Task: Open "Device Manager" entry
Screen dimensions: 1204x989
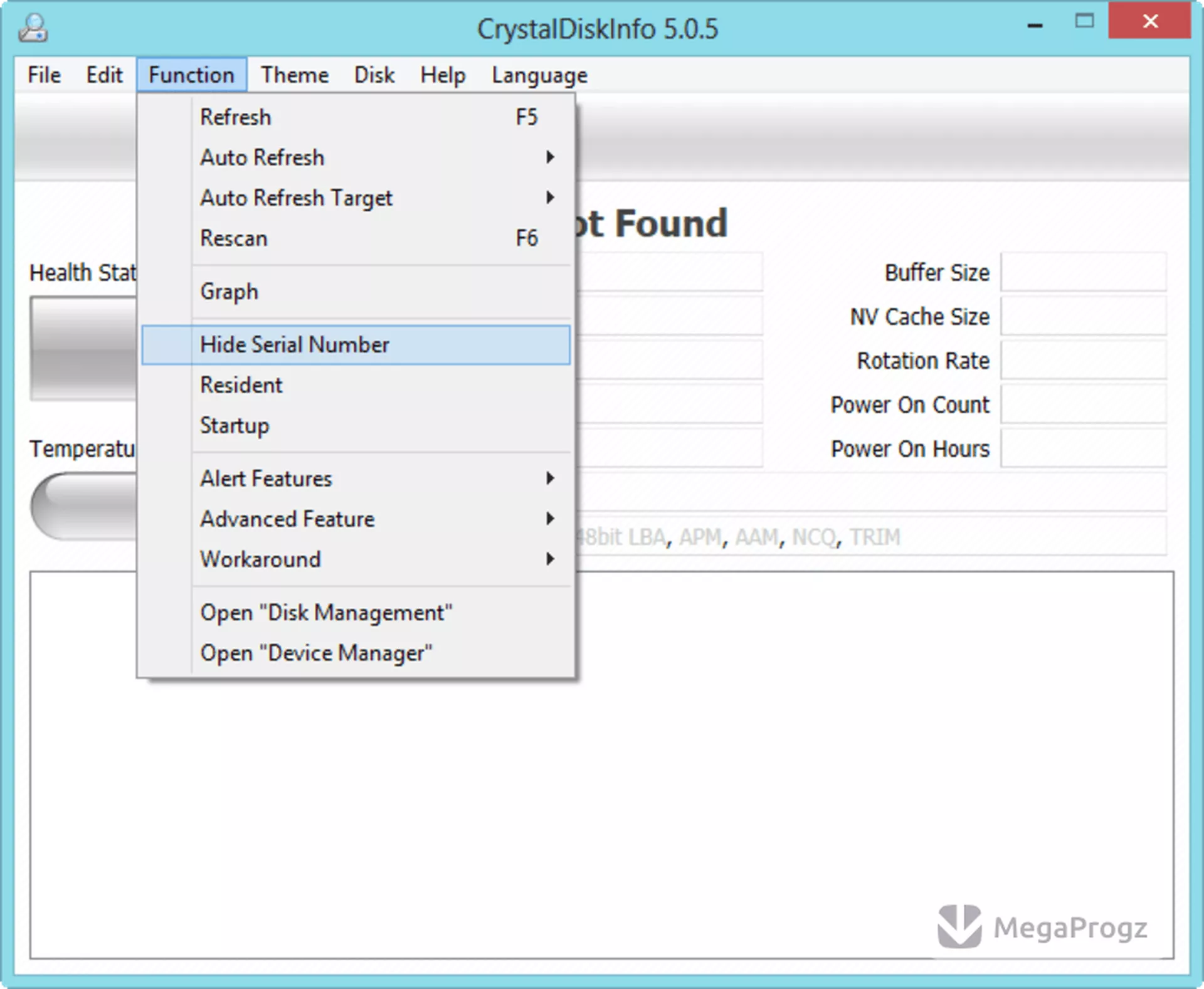Action: point(356,653)
